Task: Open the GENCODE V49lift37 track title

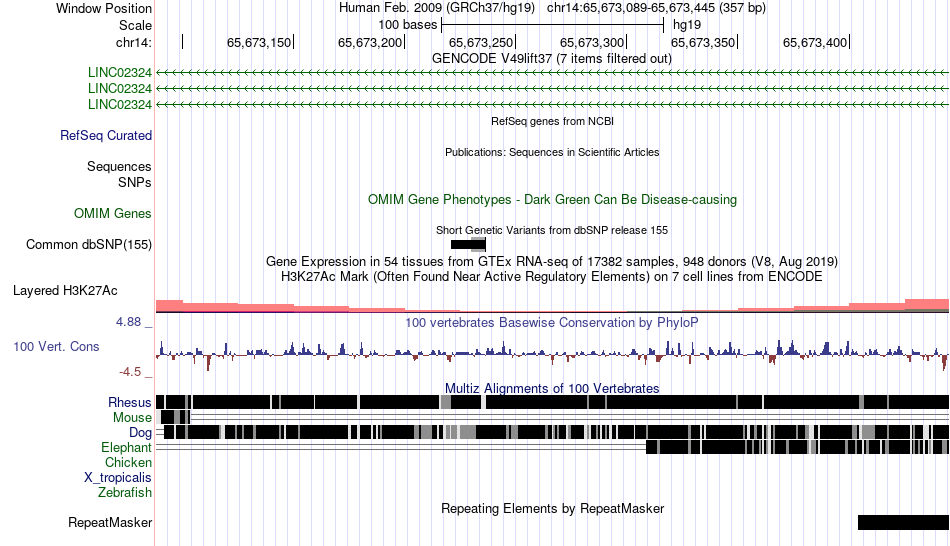Action: pyautogui.click(x=551, y=59)
